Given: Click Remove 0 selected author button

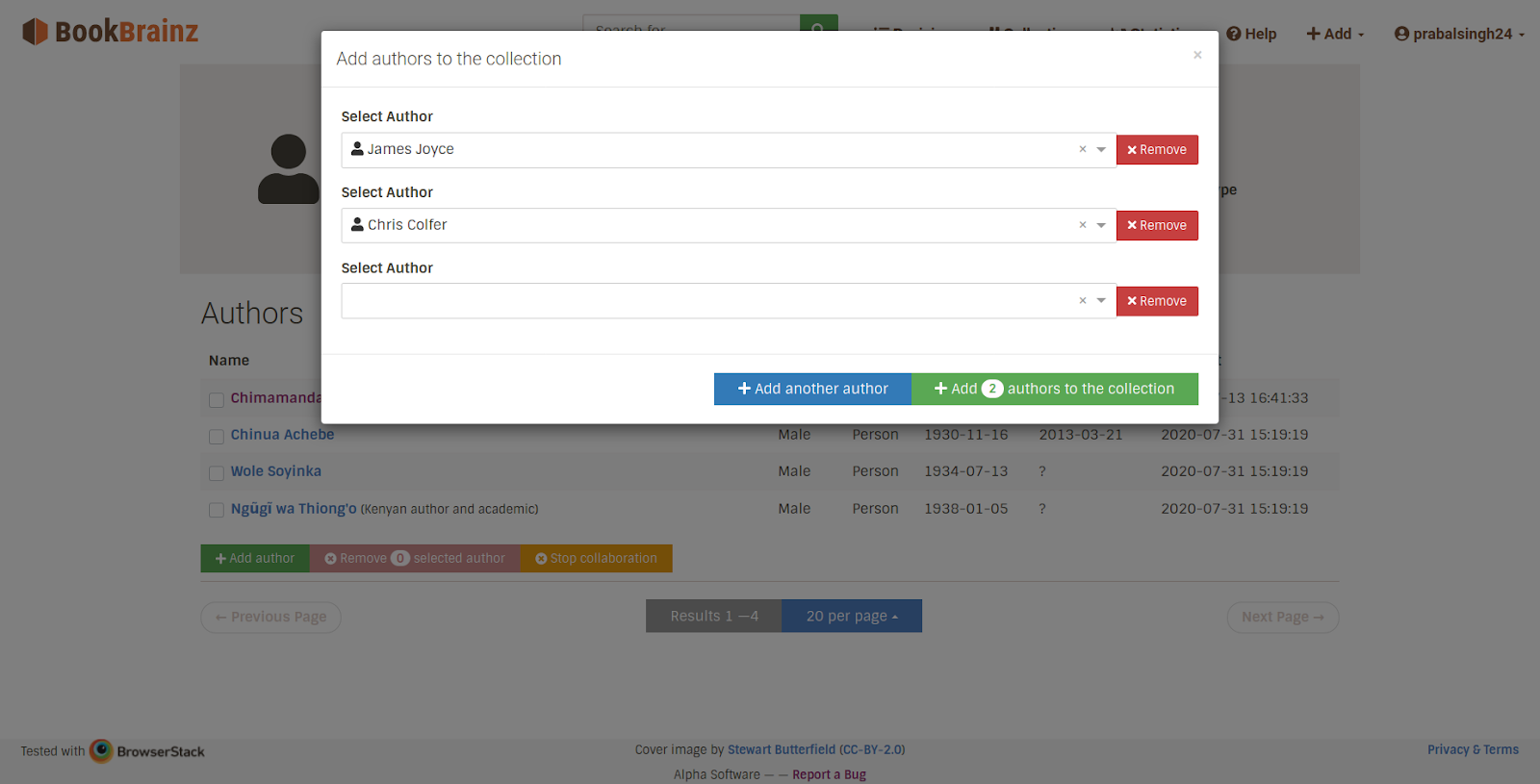Looking at the screenshot, I should click(415, 558).
